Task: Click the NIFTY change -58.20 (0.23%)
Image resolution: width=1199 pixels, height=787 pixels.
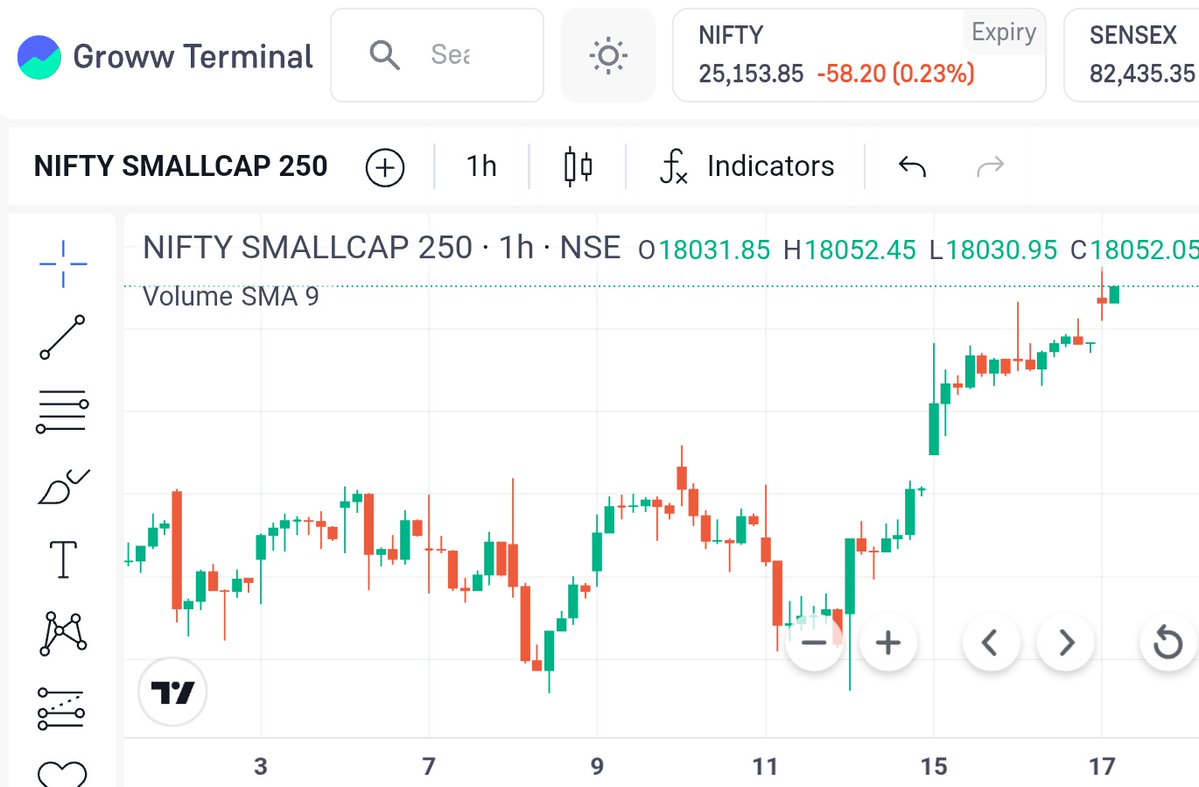Action: (x=895, y=73)
